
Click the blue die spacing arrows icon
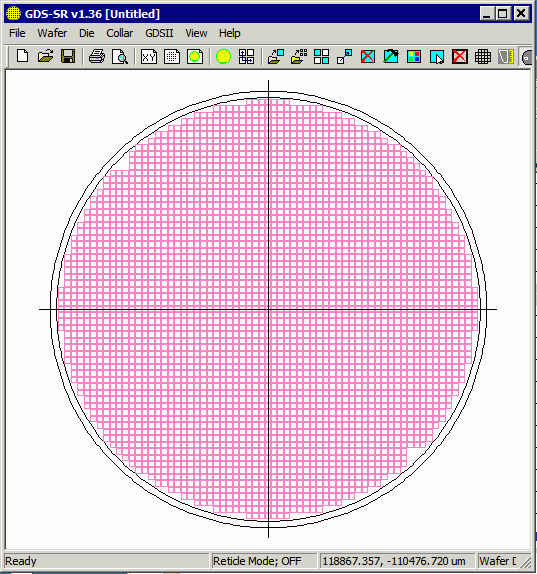[x=246, y=56]
